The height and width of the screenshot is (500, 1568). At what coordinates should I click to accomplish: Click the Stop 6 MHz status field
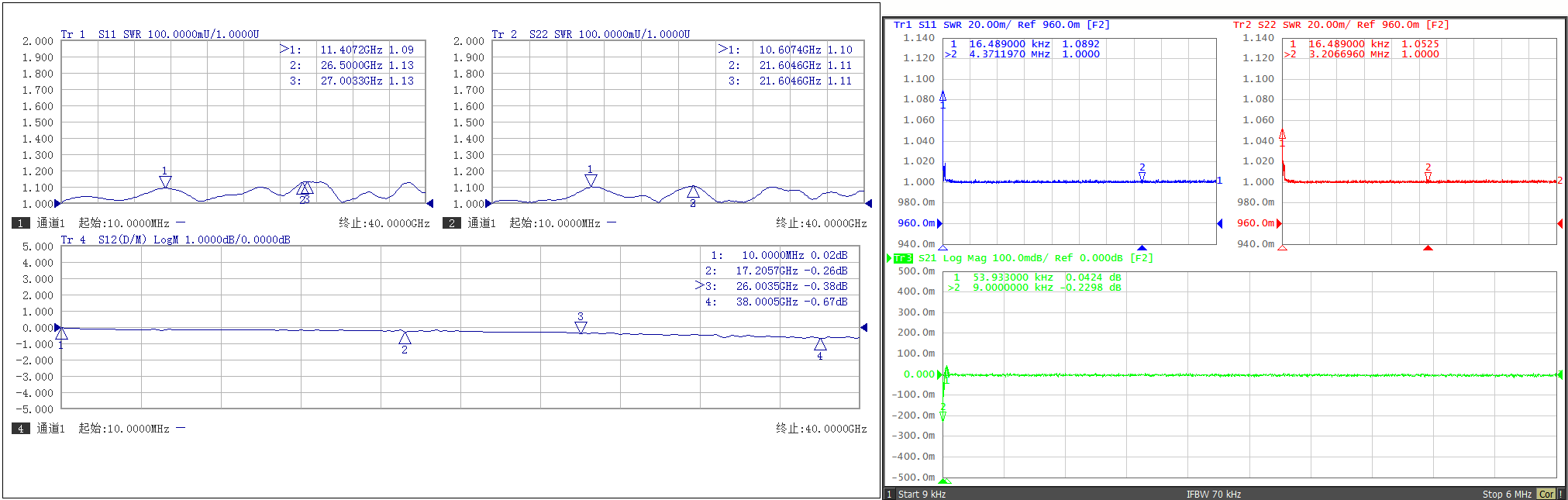pos(1506,494)
